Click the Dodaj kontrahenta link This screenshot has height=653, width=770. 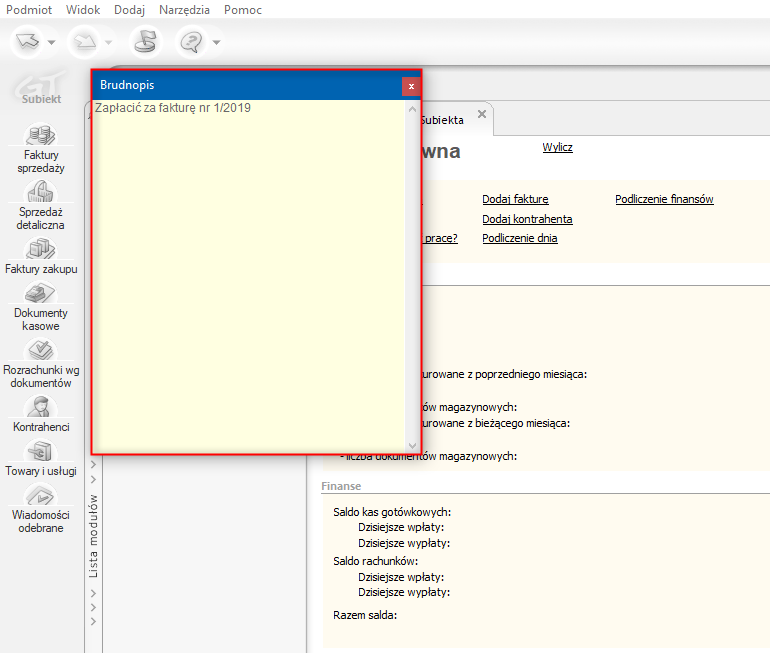click(x=527, y=219)
